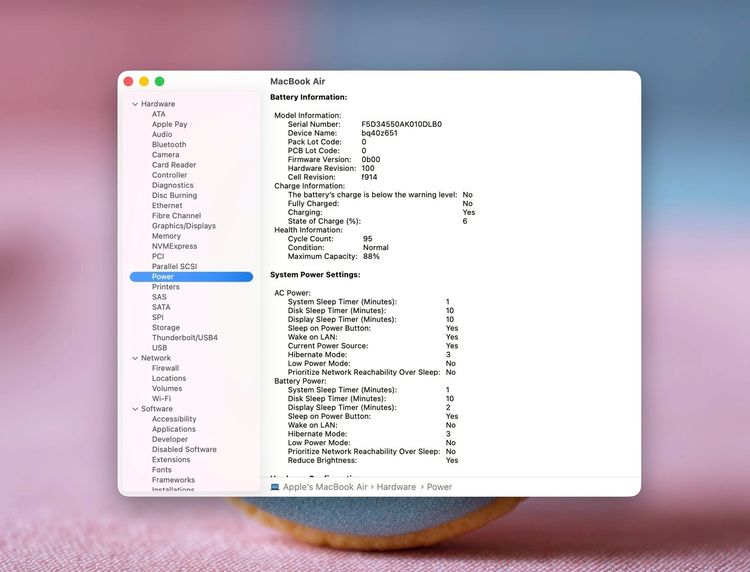Click the Cell Revision value f914

pyautogui.click(x=369, y=177)
